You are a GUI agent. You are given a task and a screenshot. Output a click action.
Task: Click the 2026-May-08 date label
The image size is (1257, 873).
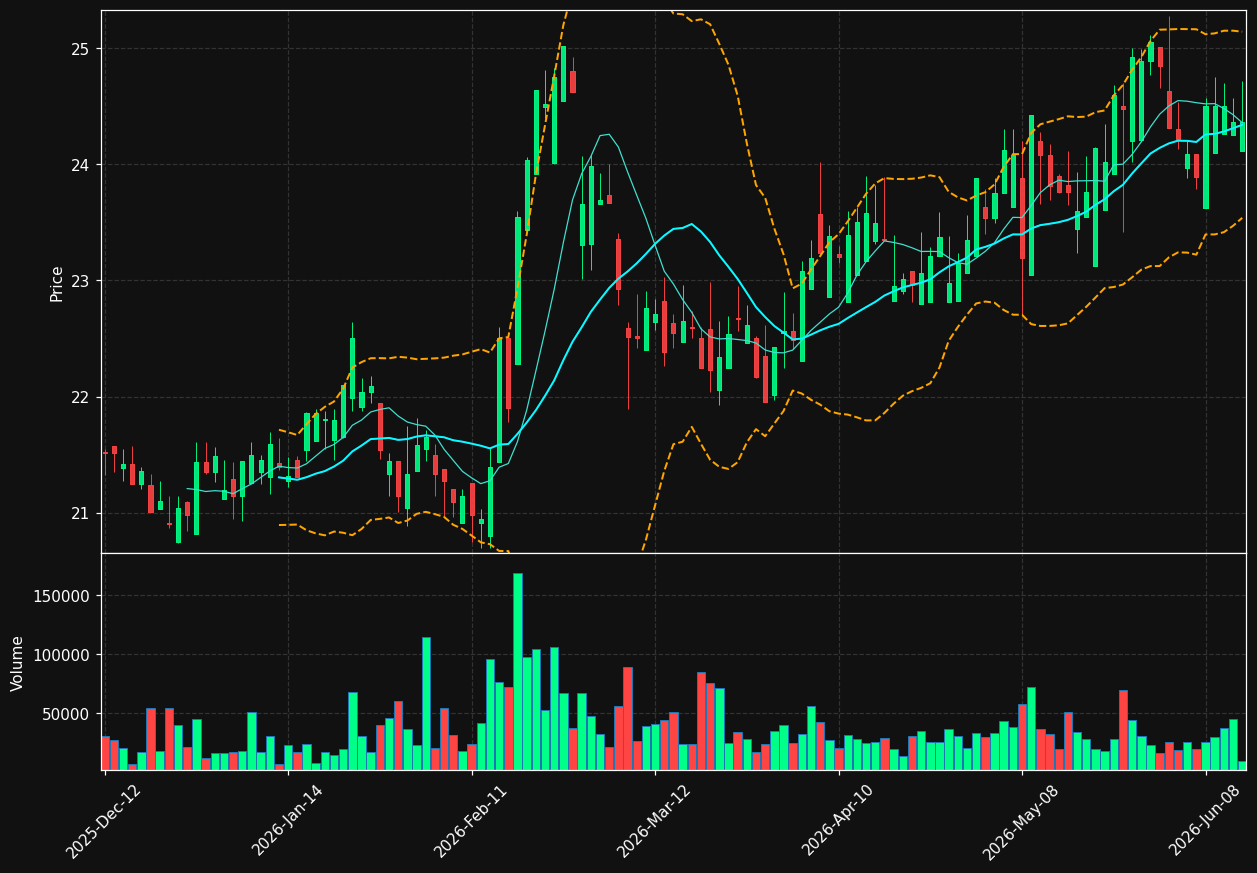point(1021,821)
